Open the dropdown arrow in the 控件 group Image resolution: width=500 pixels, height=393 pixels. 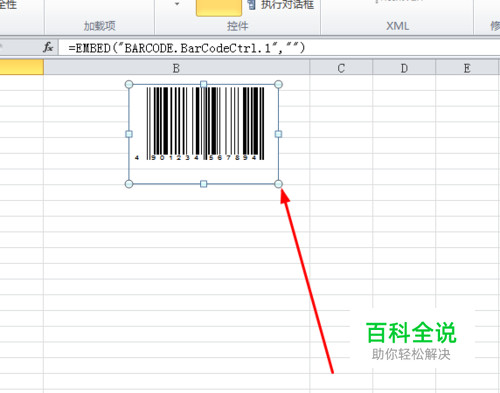coord(177,4)
